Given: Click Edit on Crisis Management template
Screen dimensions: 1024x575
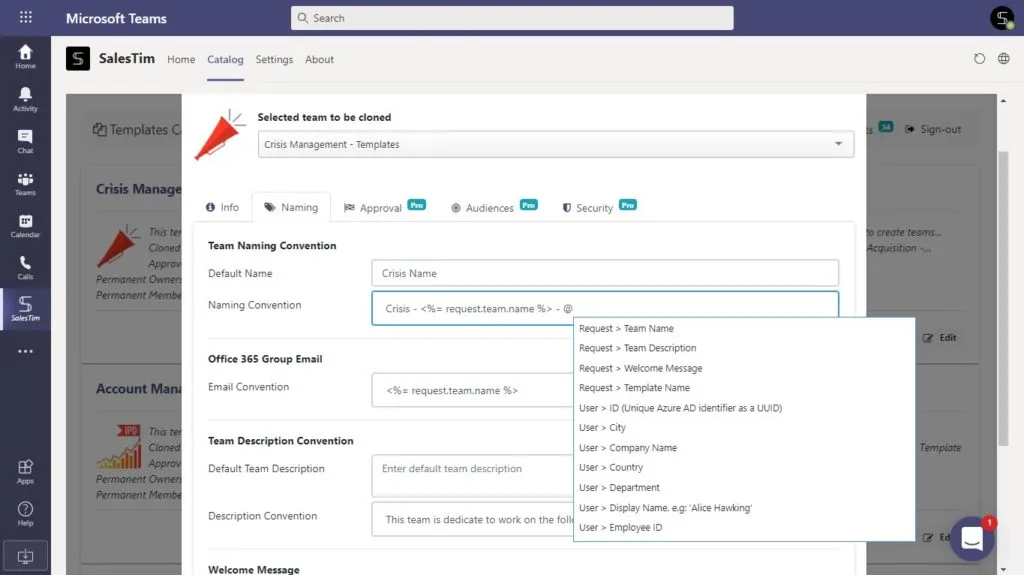Looking at the screenshot, I should pyautogui.click(x=940, y=338).
